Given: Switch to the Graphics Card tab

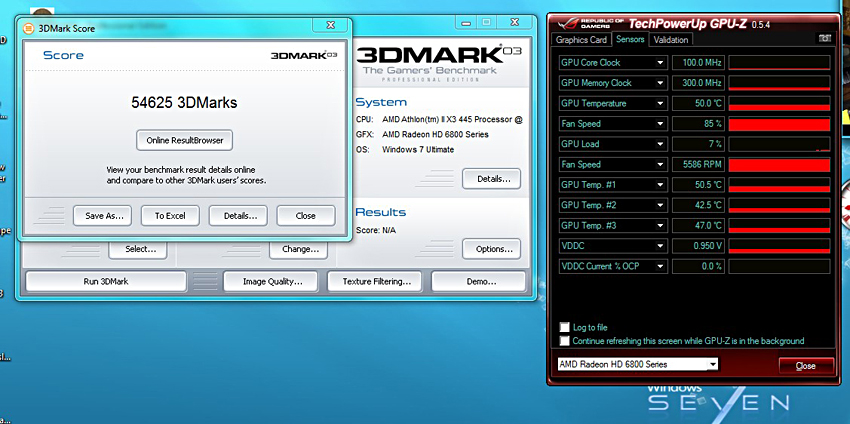Looking at the screenshot, I should pos(581,40).
